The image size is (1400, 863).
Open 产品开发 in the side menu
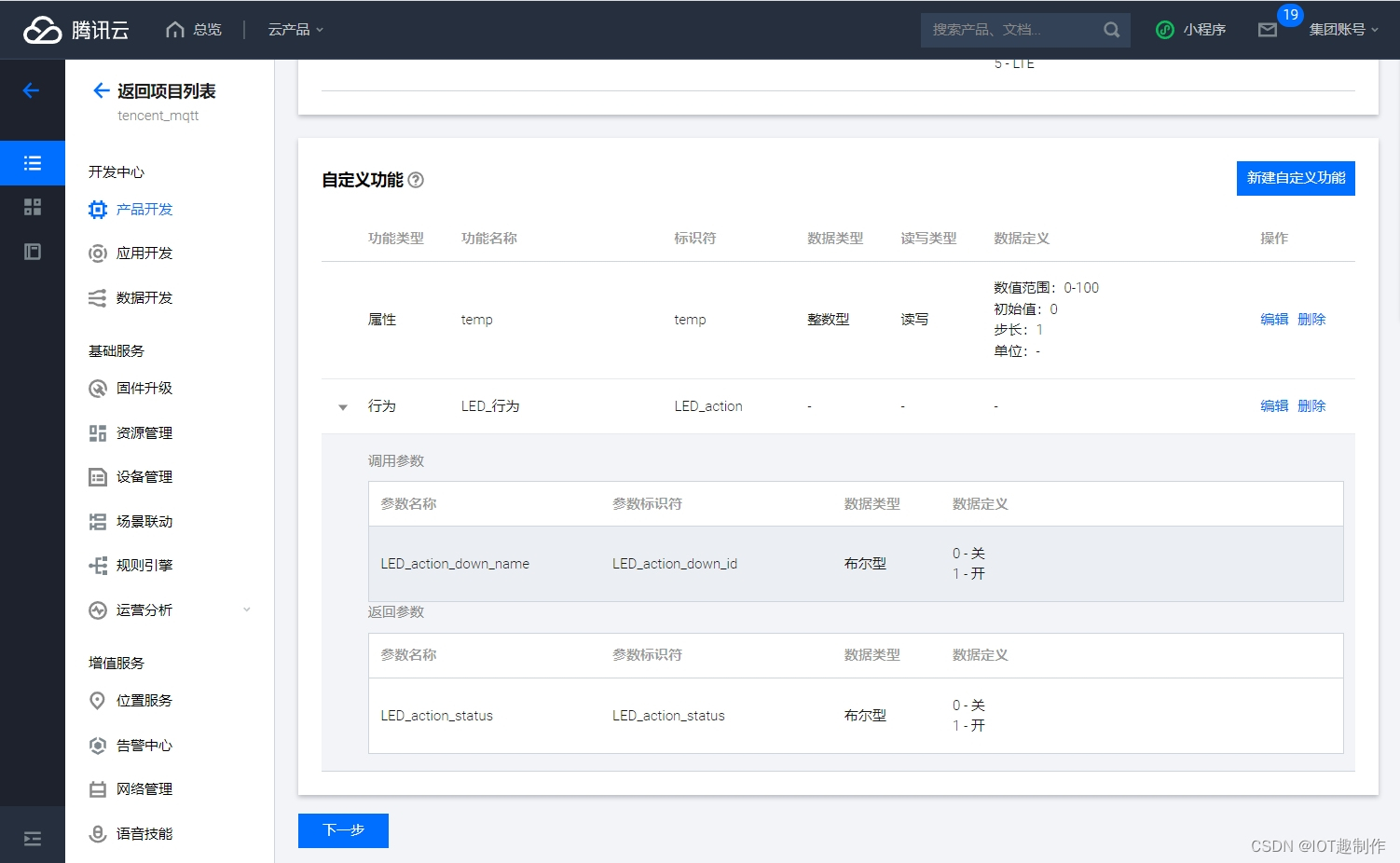[144, 210]
